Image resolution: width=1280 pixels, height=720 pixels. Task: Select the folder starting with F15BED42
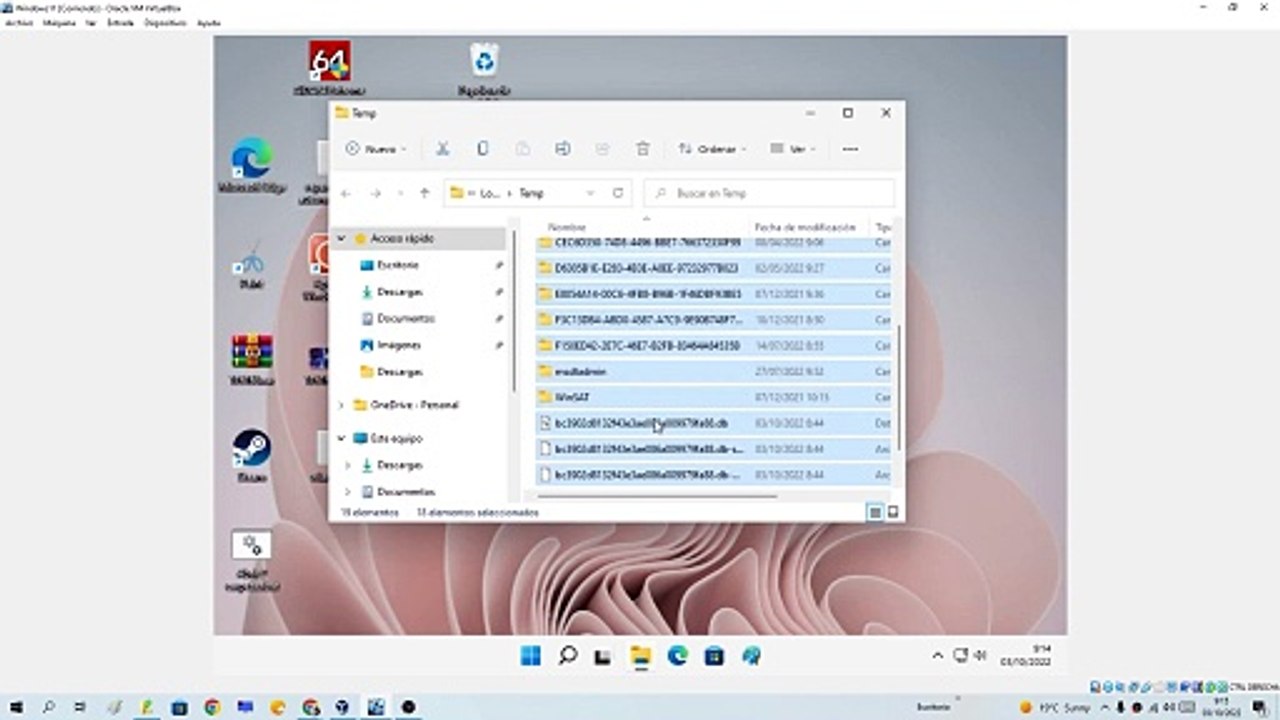[713, 345]
